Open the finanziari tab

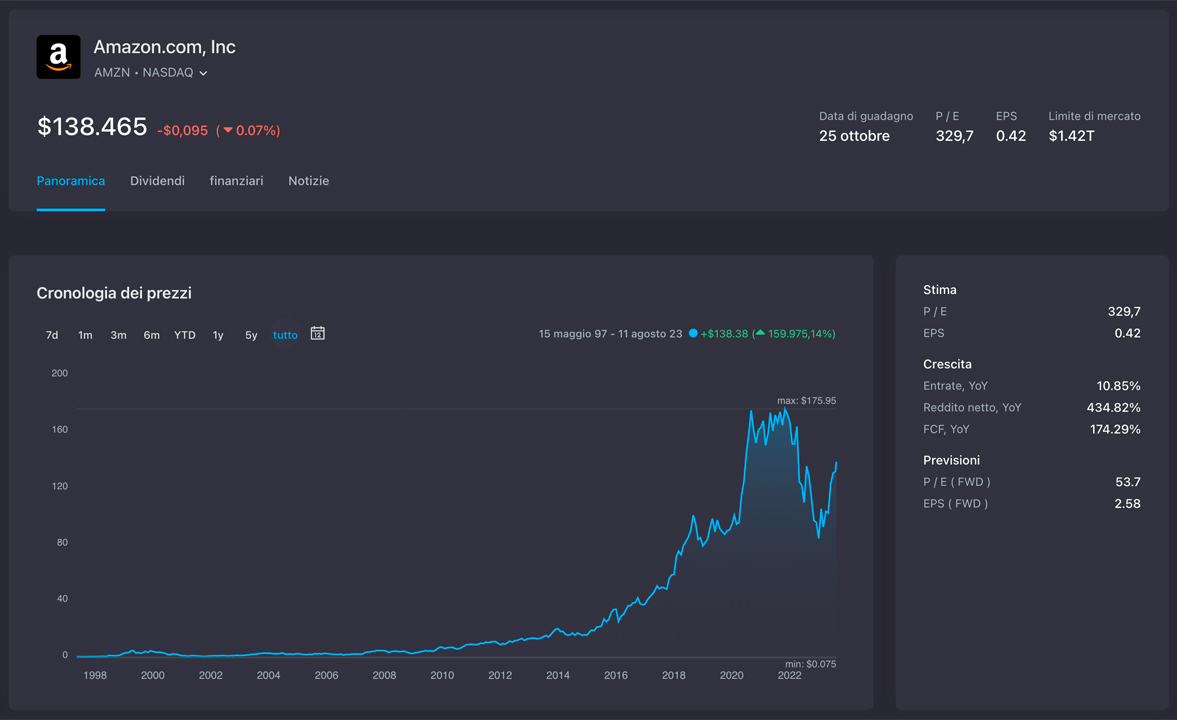tap(236, 181)
